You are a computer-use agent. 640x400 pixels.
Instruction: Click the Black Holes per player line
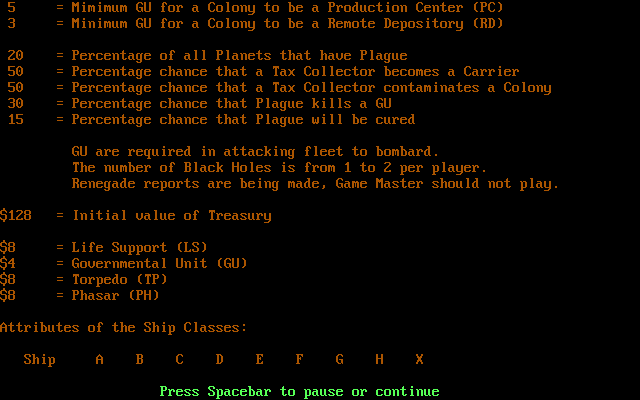point(279,168)
